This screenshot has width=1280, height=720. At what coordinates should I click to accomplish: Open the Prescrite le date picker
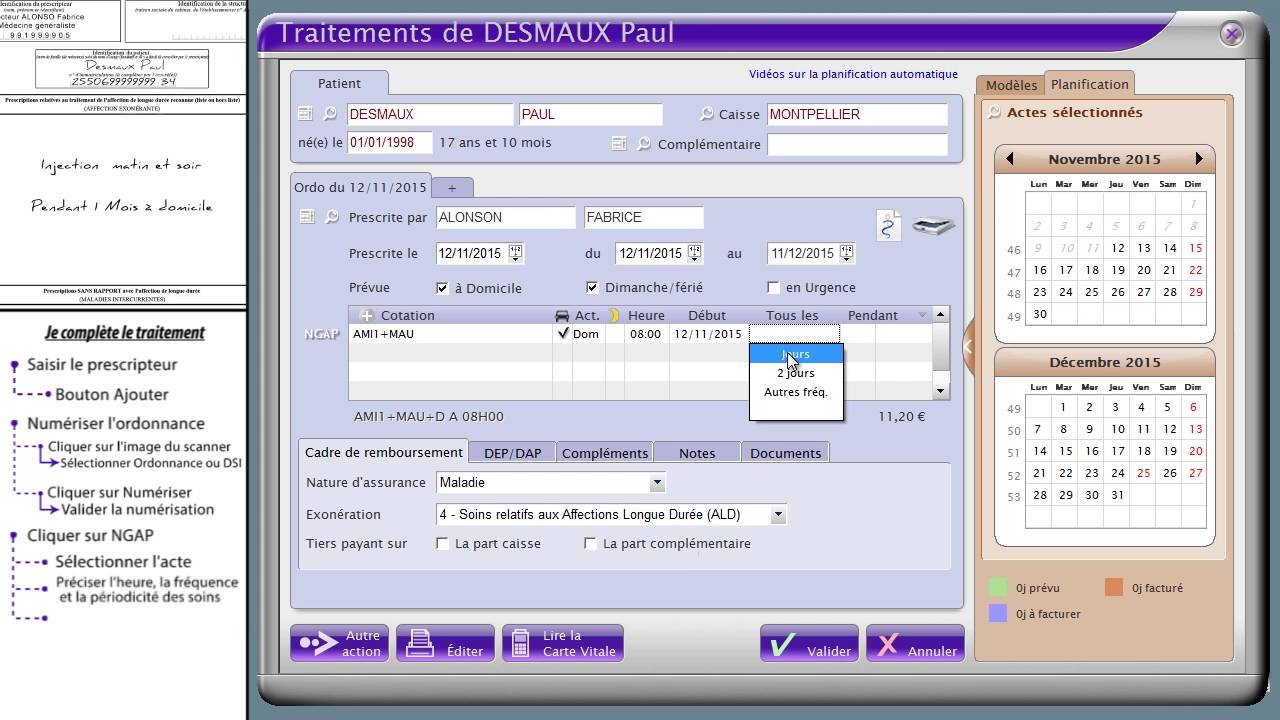point(515,253)
